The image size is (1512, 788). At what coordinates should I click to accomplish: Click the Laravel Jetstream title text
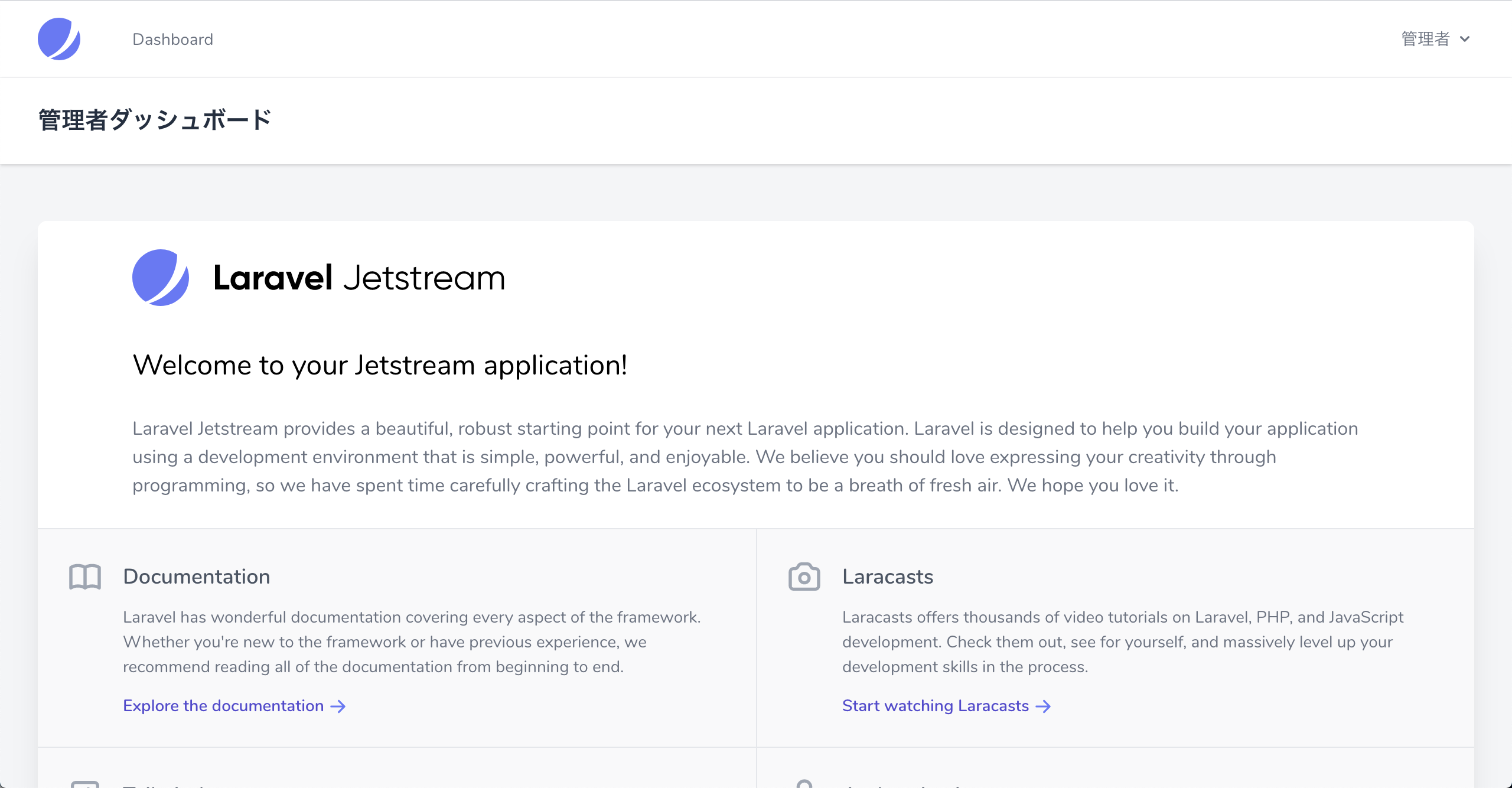click(x=359, y=278)
